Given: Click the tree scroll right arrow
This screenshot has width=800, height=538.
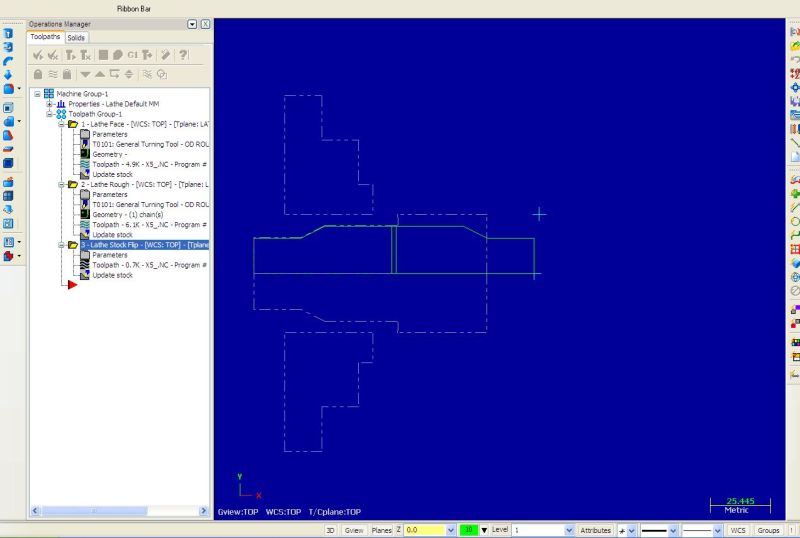Looking at the screenshot, I should pos(204,510).
